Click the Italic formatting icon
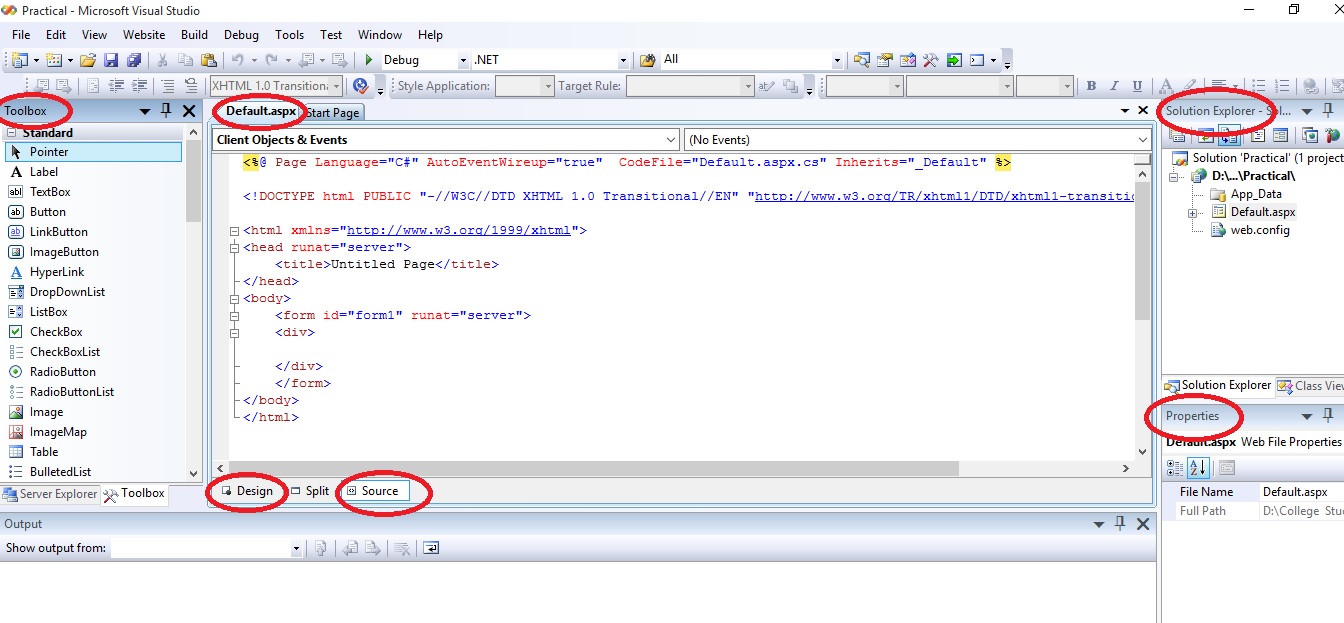 tap(1115, 86)
